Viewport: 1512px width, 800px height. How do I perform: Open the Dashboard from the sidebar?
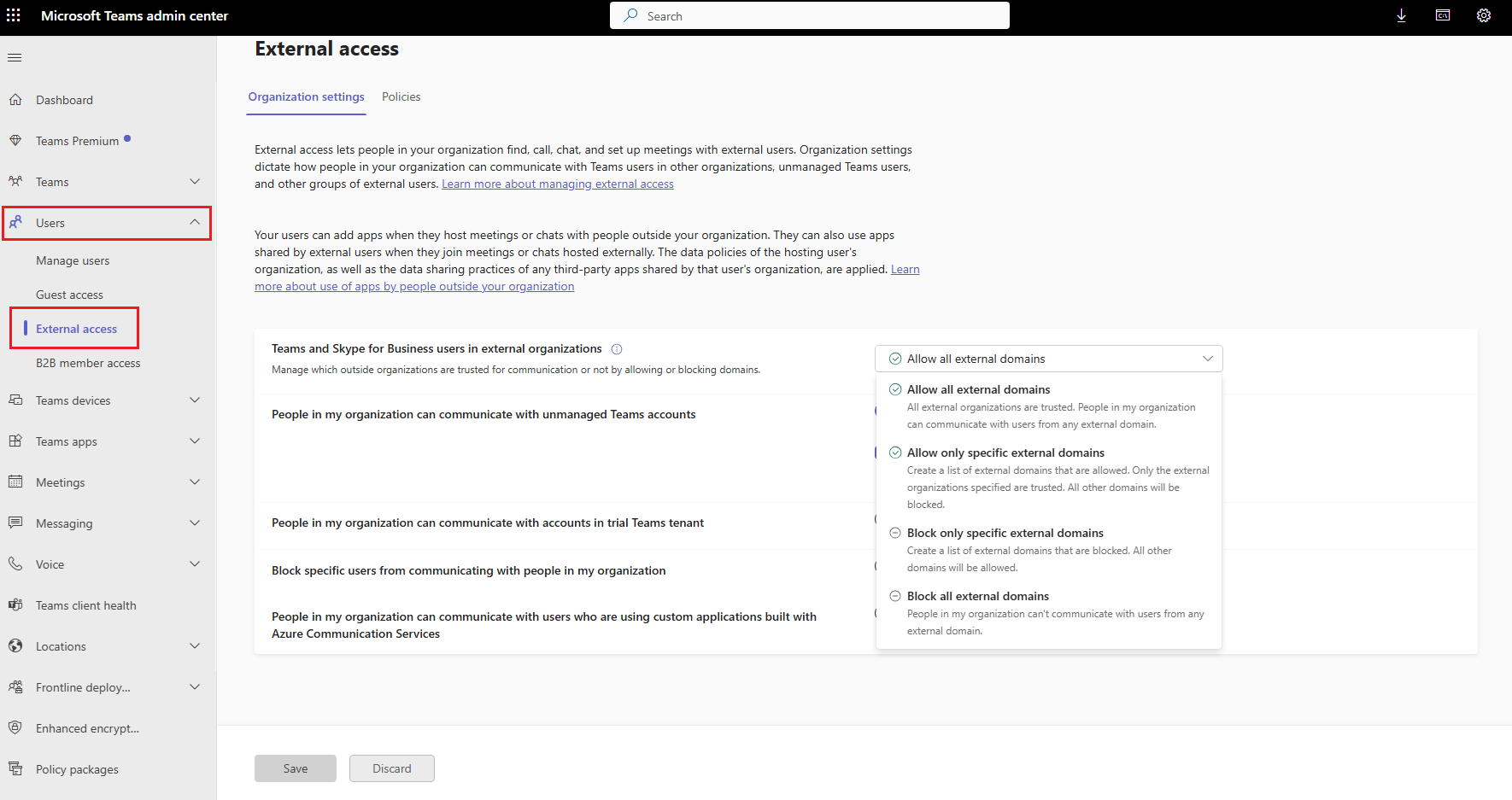pyautogui.click(x=64, y=99)
